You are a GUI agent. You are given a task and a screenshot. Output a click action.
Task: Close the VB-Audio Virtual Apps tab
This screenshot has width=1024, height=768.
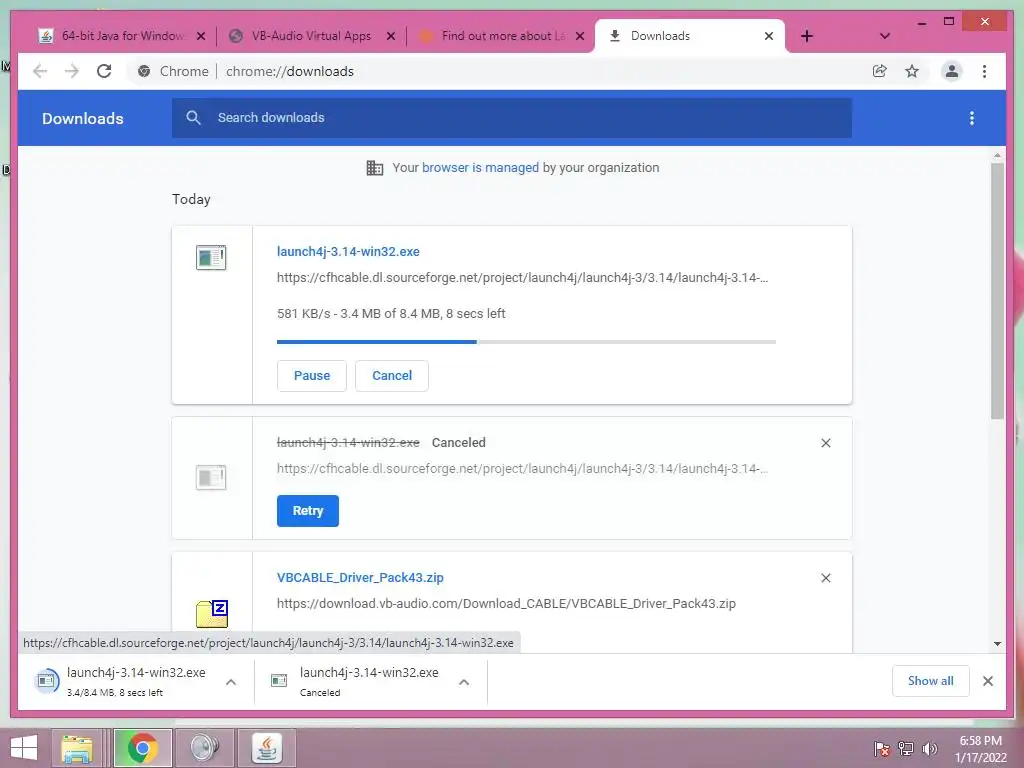pos(391,36)
